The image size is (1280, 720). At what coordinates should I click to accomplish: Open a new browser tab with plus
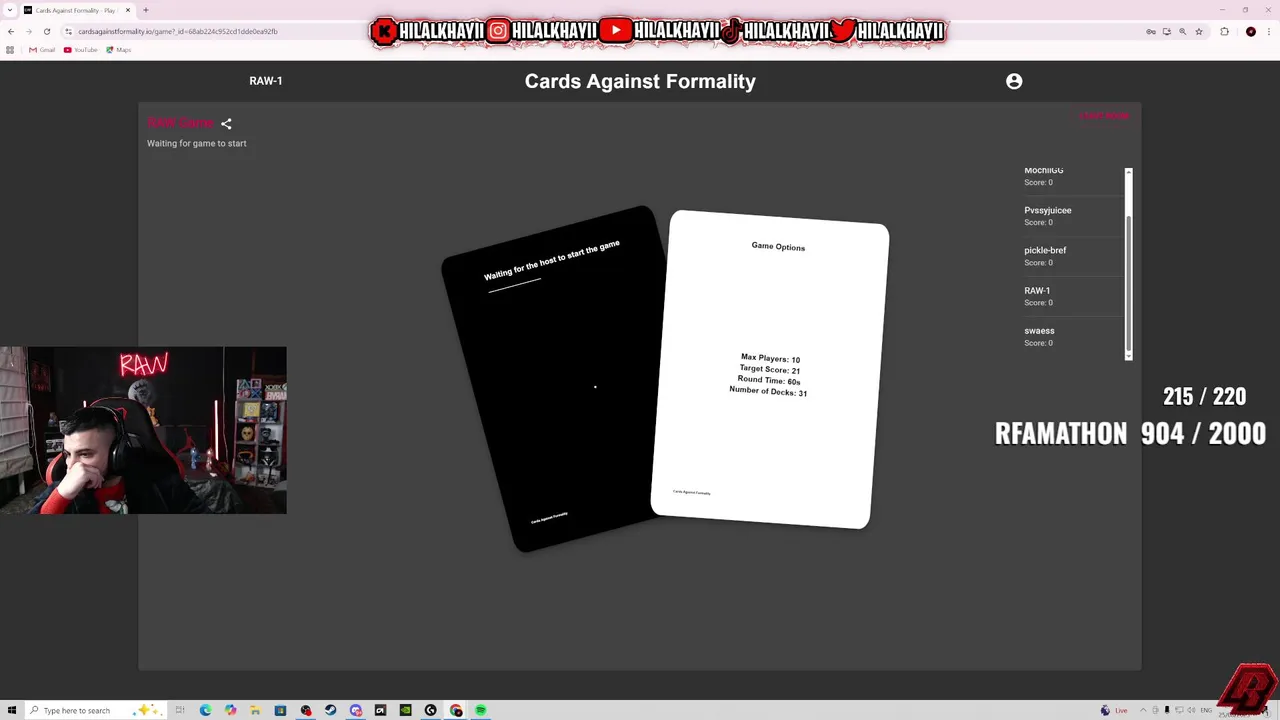pos(145,10)
